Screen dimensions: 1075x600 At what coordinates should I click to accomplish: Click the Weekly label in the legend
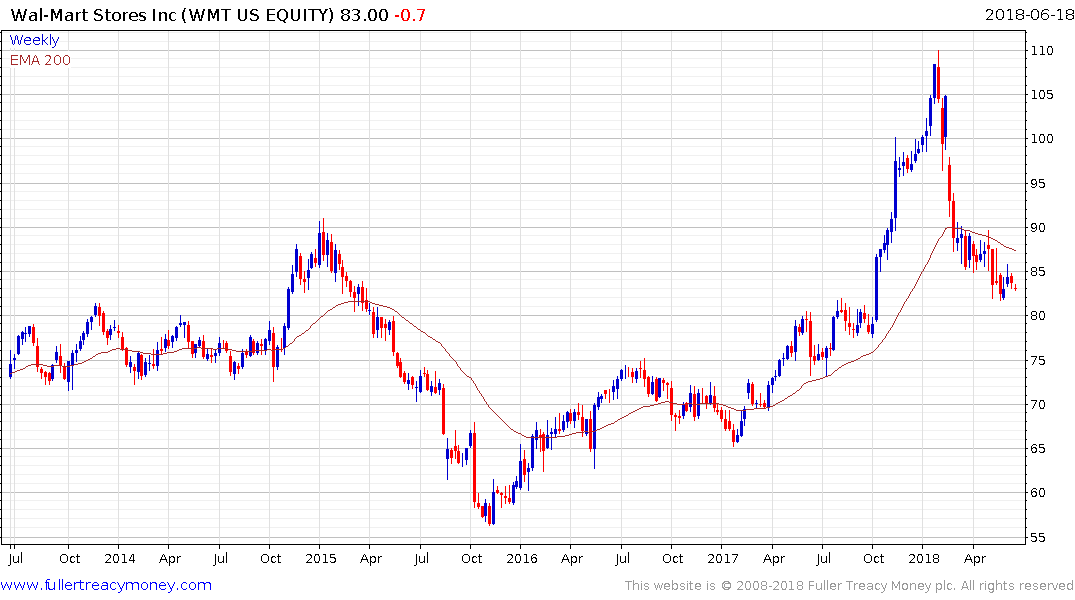point(34,40)
